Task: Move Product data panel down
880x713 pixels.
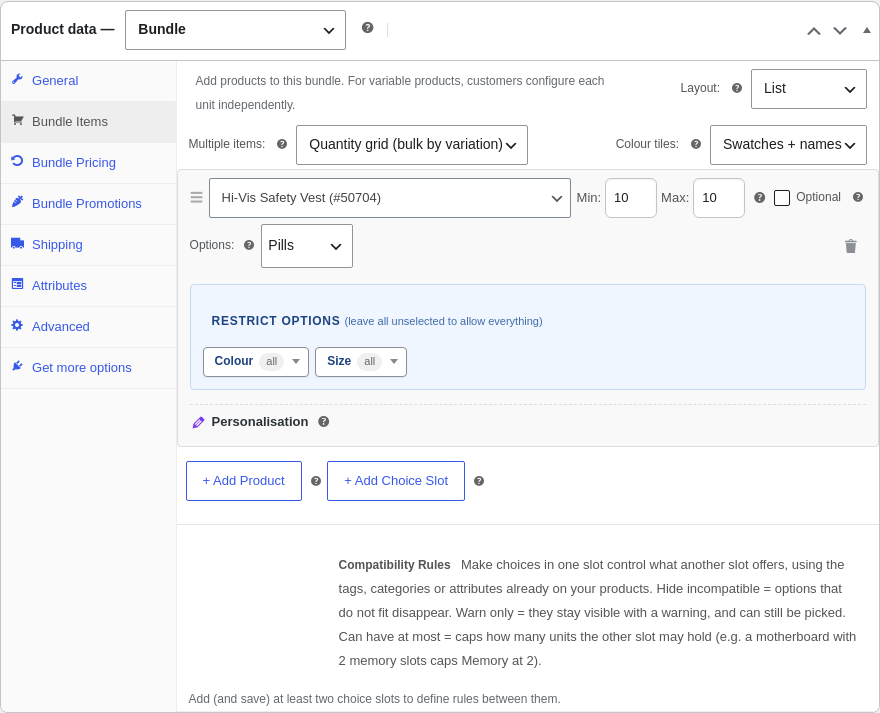Action: (x=840, y=31)
